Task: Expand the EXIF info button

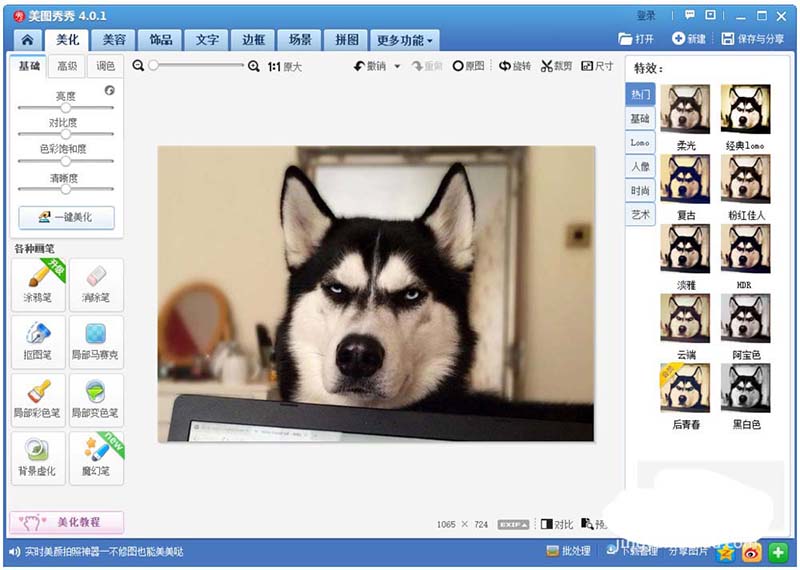Action: 513,525
